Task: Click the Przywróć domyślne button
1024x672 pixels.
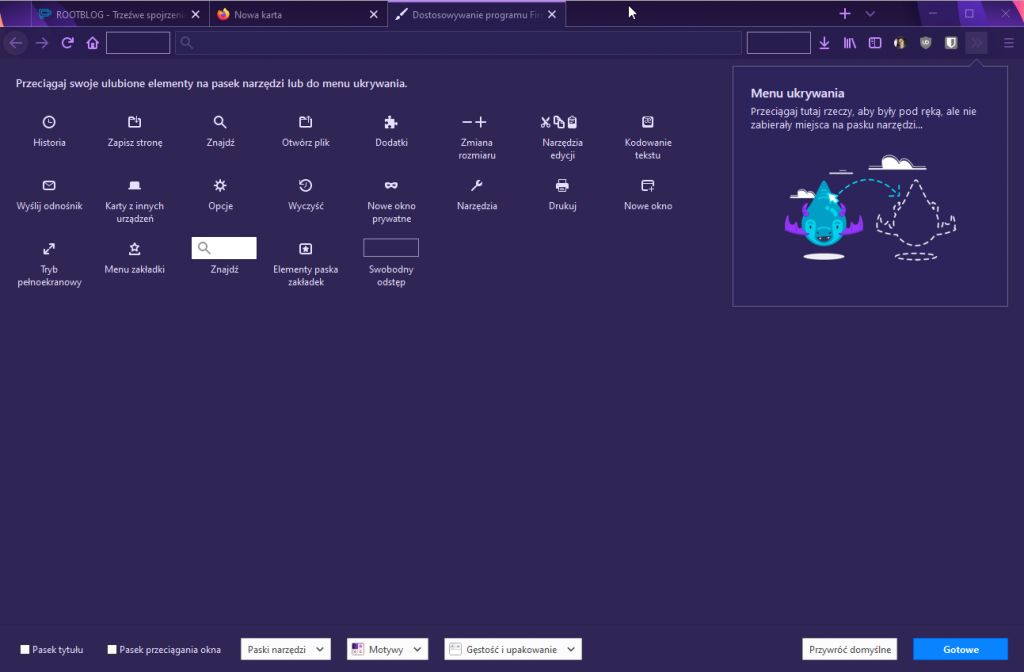Action: [849, 649]
